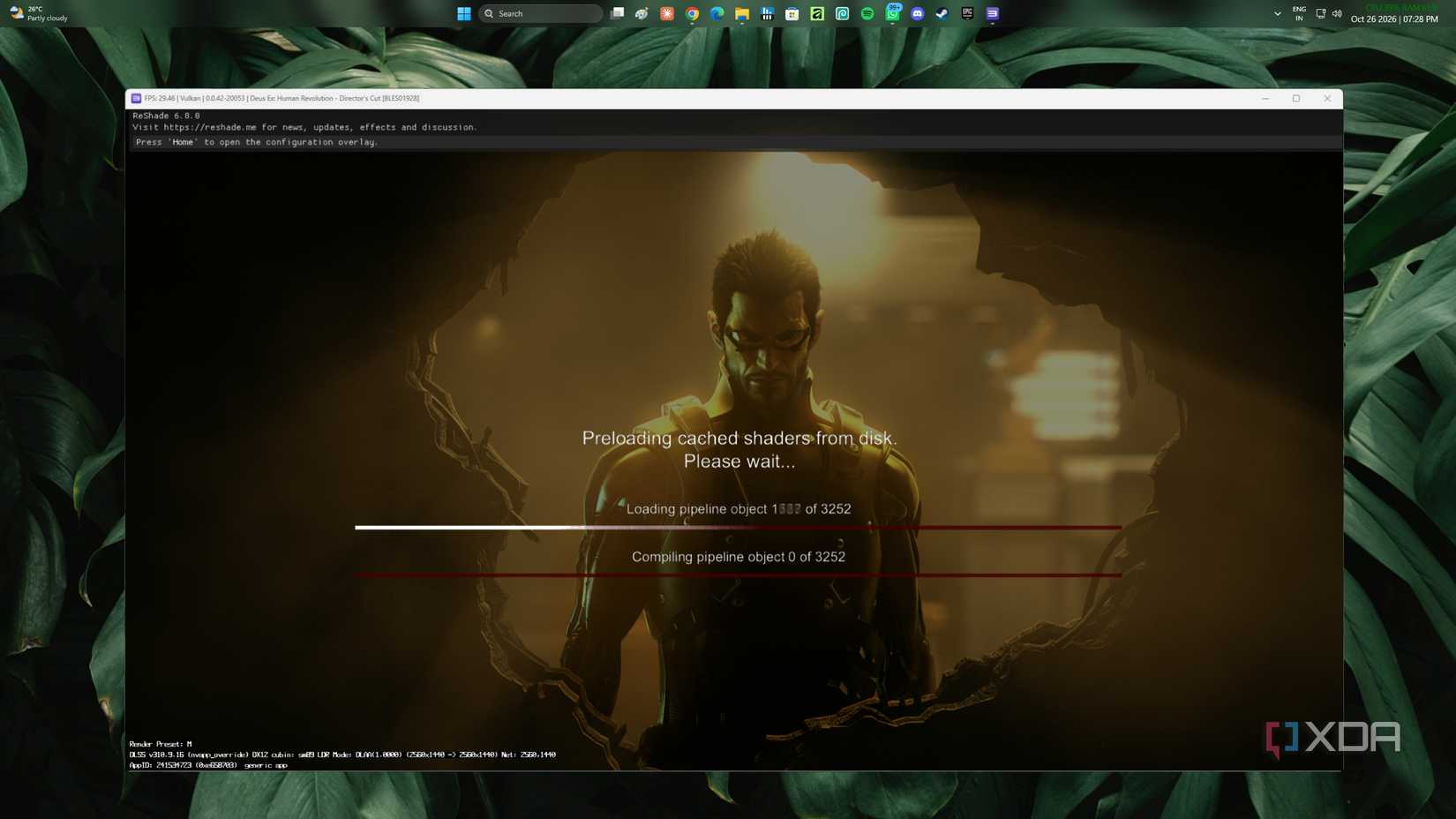
Task: Open Epic Games Launcher from the taskbar
Action: point(968,13)
